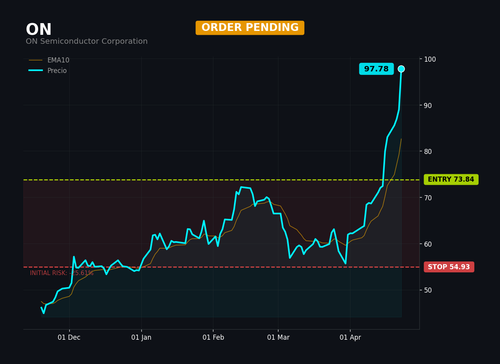Click the 50 price axis tick label
Screen dimensions: 500x364
point(428,290)
